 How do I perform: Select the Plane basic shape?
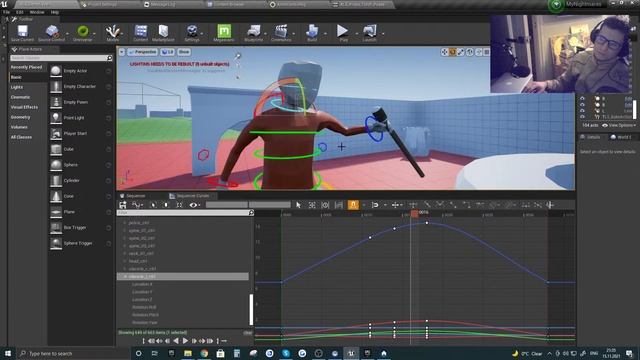56,212
